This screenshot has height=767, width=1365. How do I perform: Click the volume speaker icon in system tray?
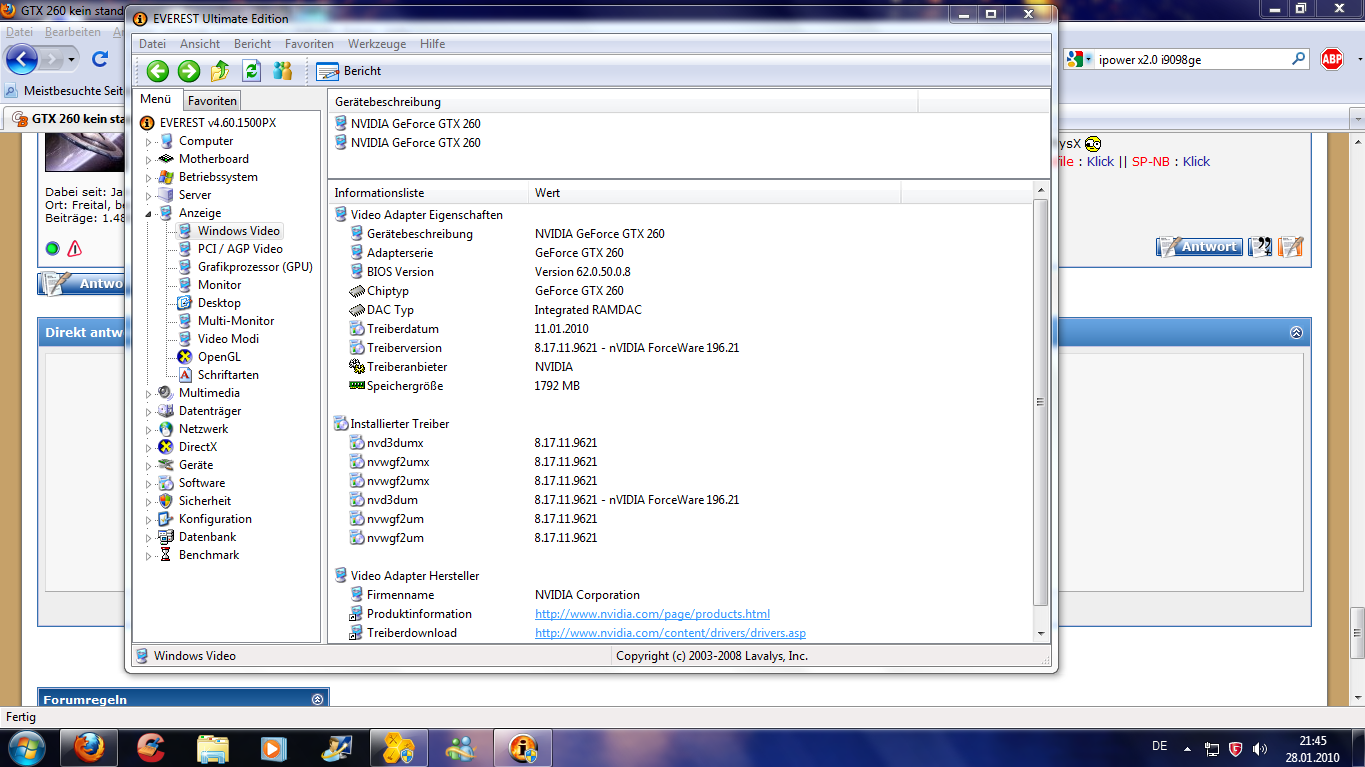pyautogui.click(x=1261, y=748)
